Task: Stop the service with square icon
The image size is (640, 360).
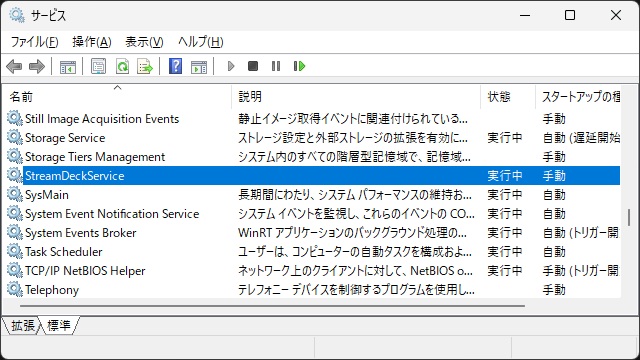Action: point(253,66)
